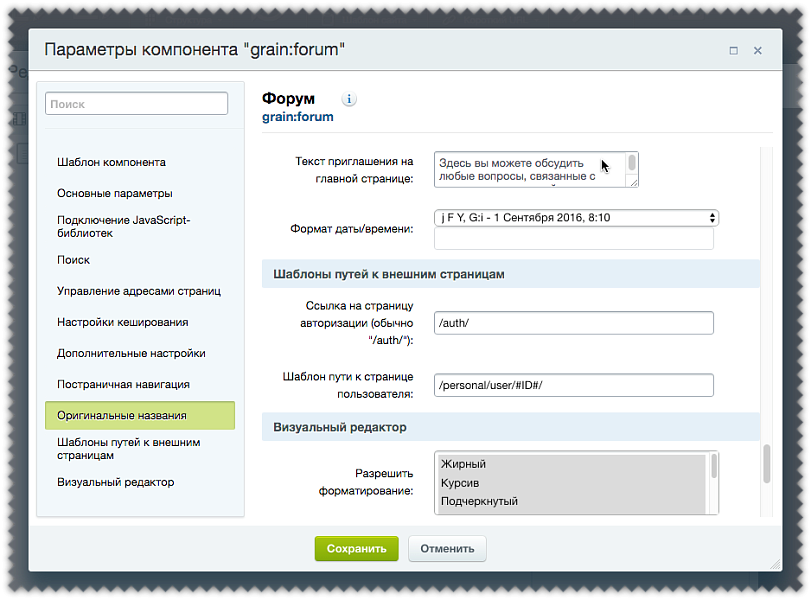Screen dimensions: 811x600
Task: Maximize the component parameters dialog
Action: click(733, 50)
